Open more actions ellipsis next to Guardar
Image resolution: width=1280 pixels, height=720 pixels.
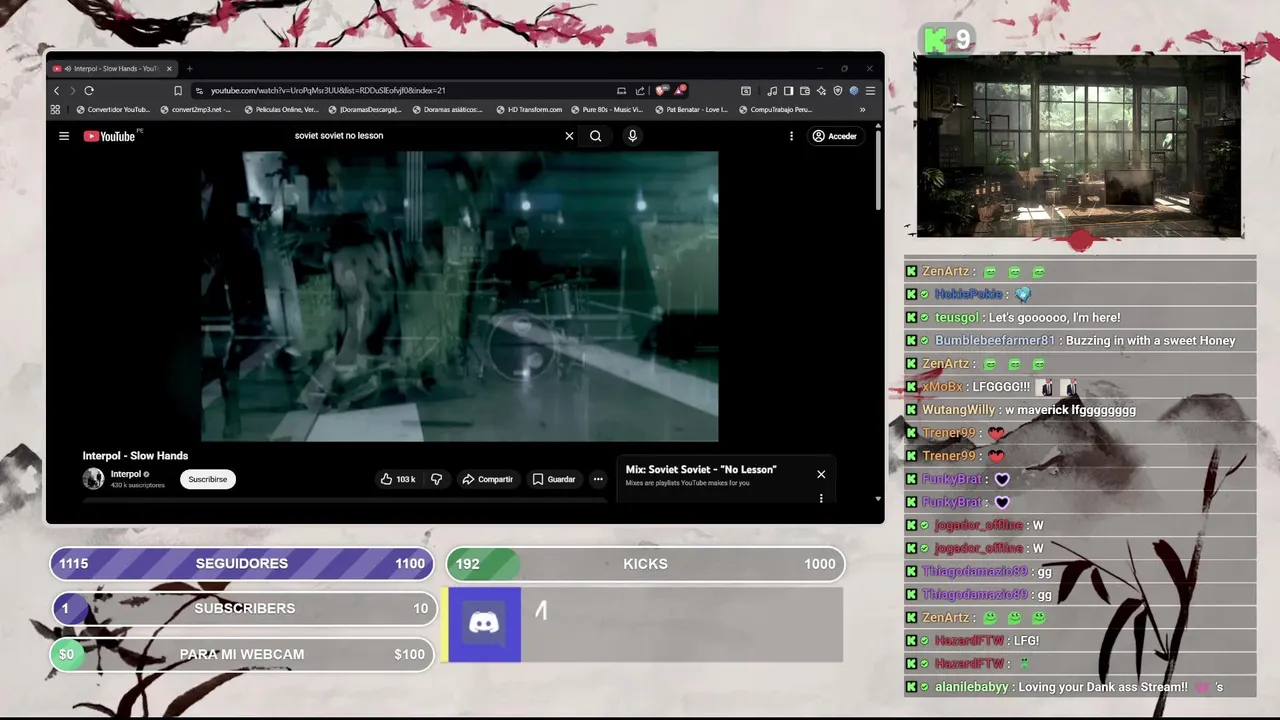pos(598,479)
